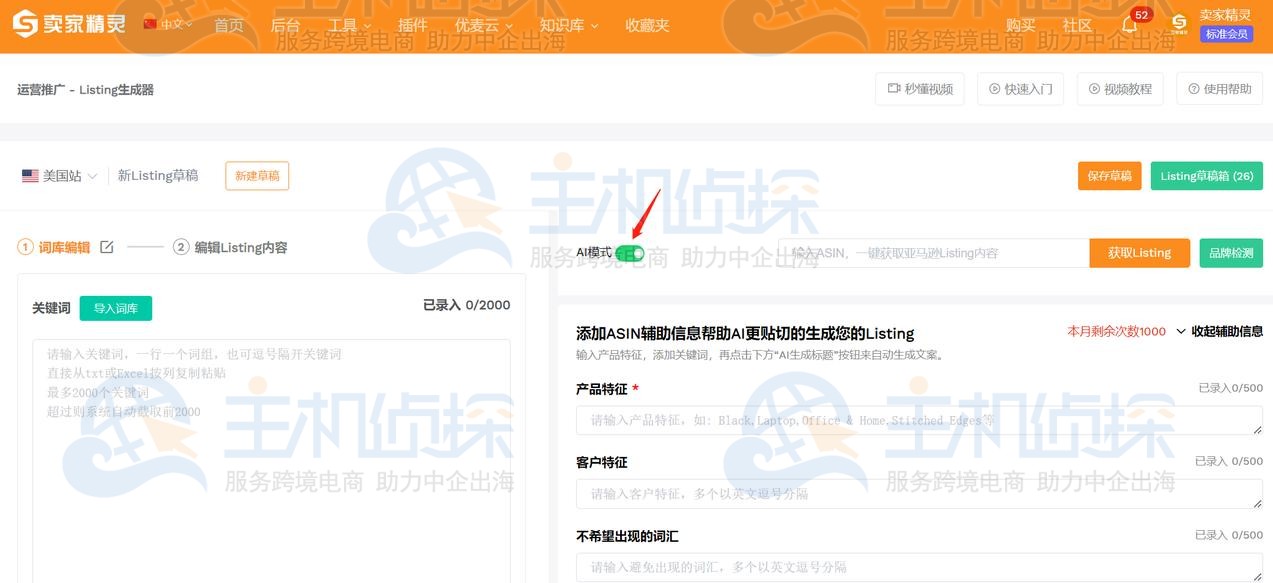
Task: Open 使用帮助 button
Action: pos(1219,89)
